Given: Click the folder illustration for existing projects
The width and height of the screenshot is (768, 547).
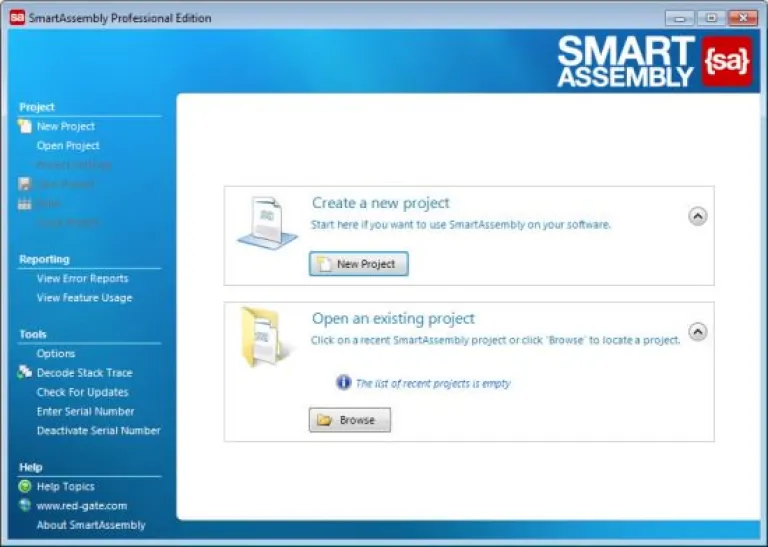Looking at the screenshot, I should [266, 337].
